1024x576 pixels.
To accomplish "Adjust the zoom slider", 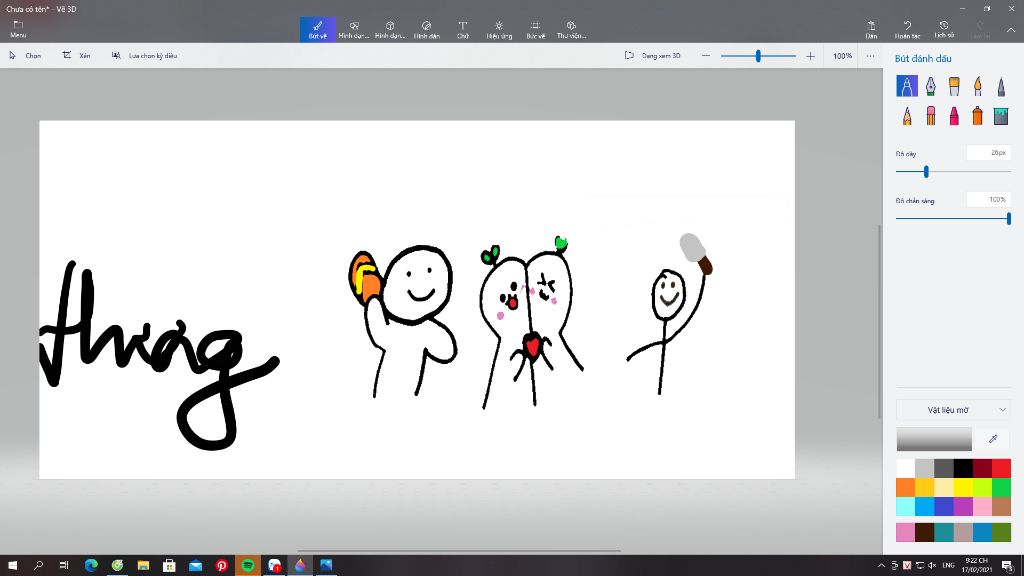I will 758,56.
